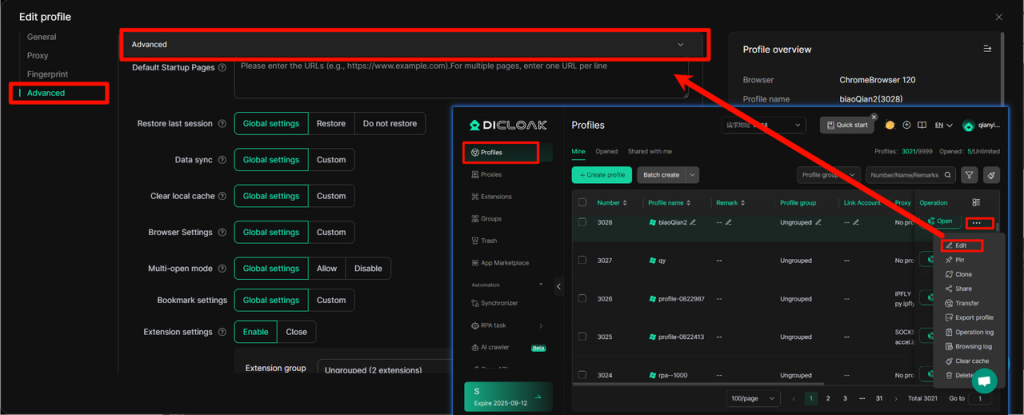Switch to Fingerprint tab in Edit profile
This screenshot has width=1024, height=415.
tap(48, 75)
